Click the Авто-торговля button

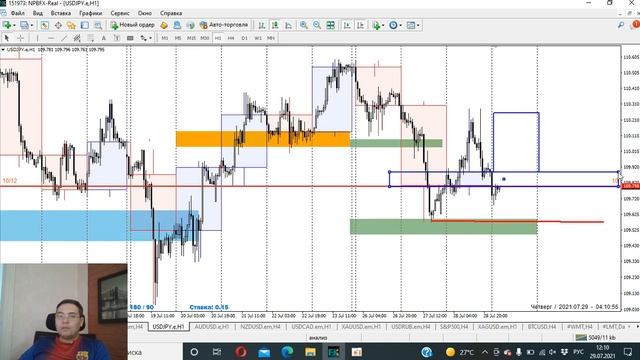(224, 25)
